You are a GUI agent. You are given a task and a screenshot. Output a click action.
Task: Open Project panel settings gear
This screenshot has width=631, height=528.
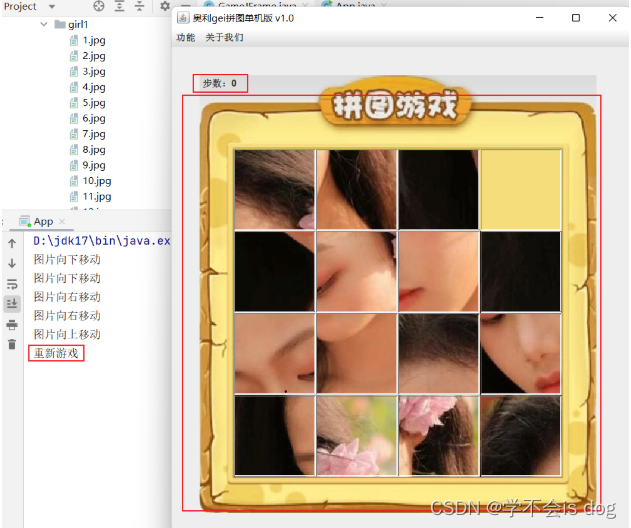(x=165, y=6)
